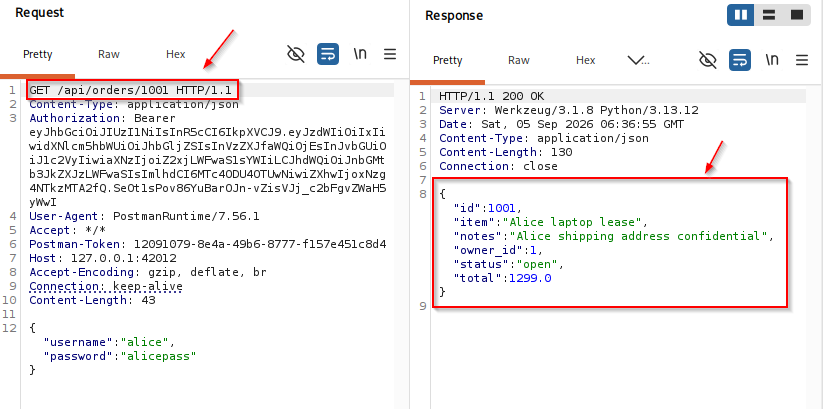Click the "total":1299.0 response field
This screenshot has width=823, height=409.
click(502, 278)
